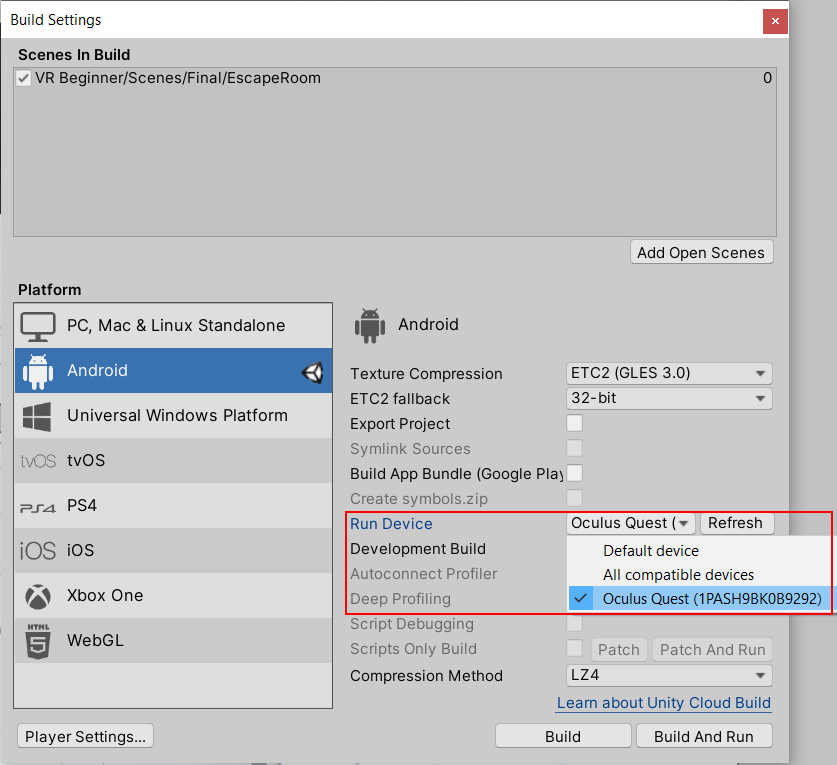Viewport: 837px width, 765px height.
Task: Click Refresh next to Run Device
Action: click(x=737, y=523)
